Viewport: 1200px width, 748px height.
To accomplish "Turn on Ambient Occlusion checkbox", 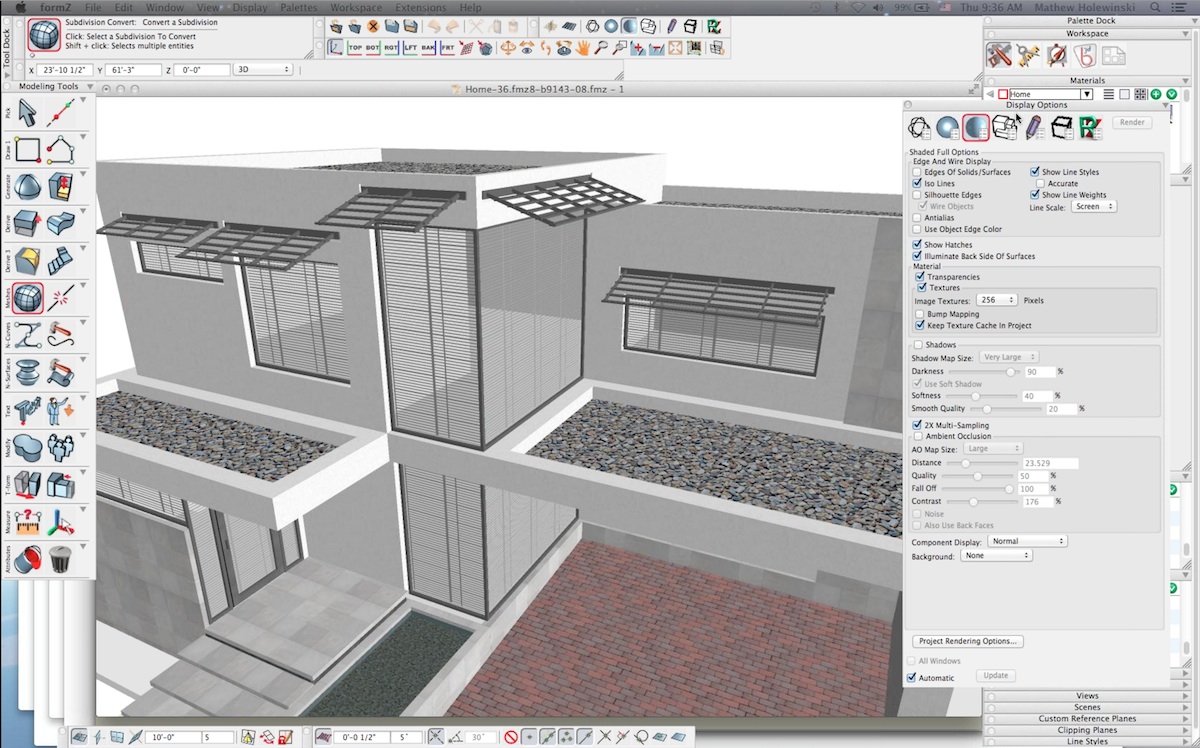I will 917,436.
